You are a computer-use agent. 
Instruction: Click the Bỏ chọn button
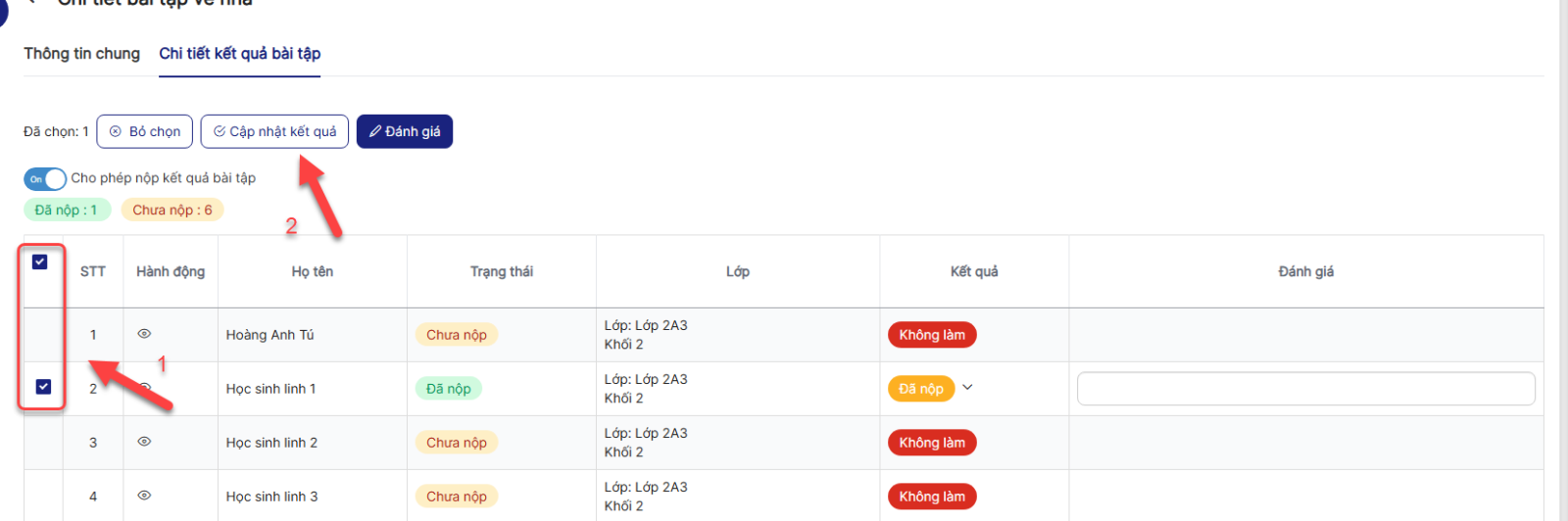145,131
